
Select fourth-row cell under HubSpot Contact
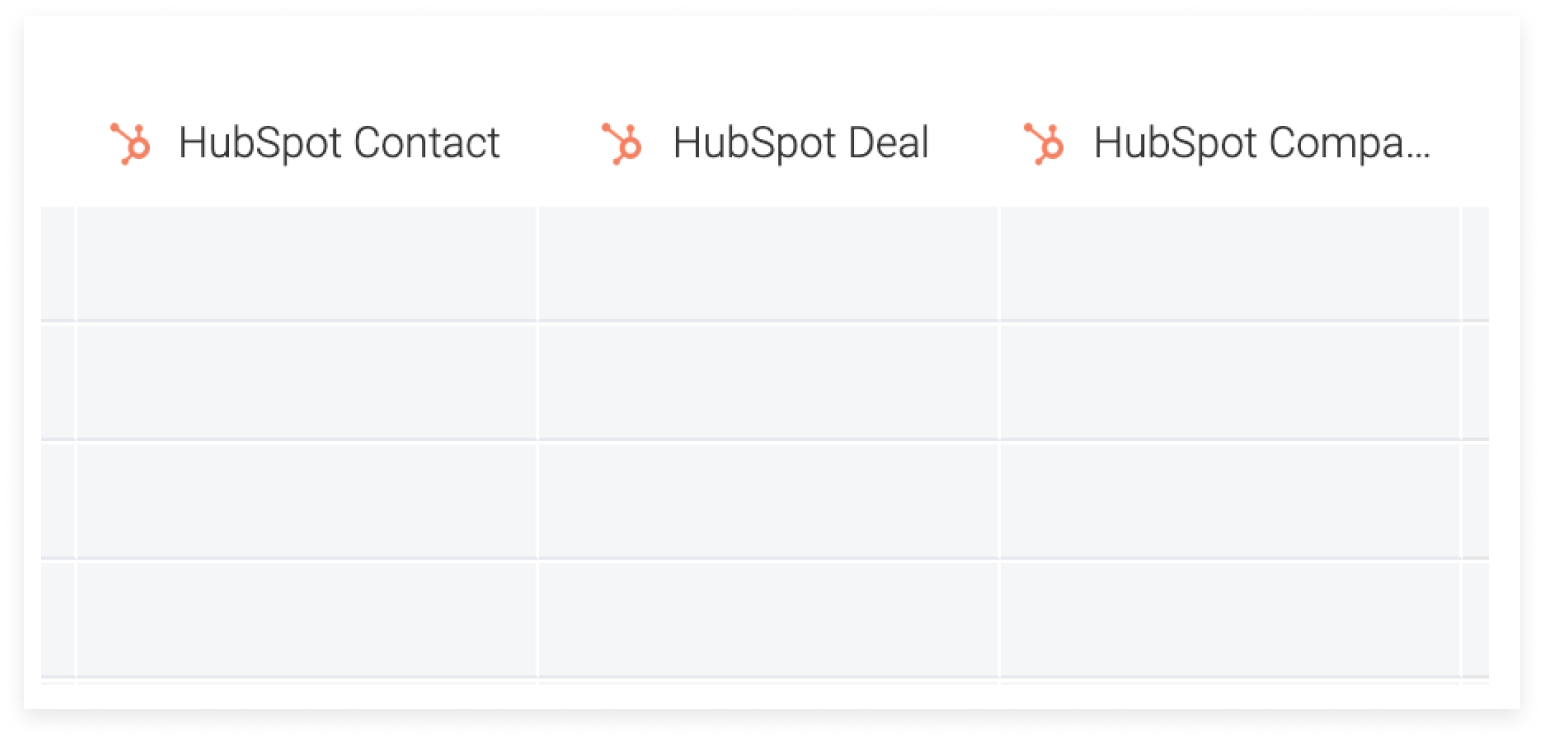click(x=307, y=619)
